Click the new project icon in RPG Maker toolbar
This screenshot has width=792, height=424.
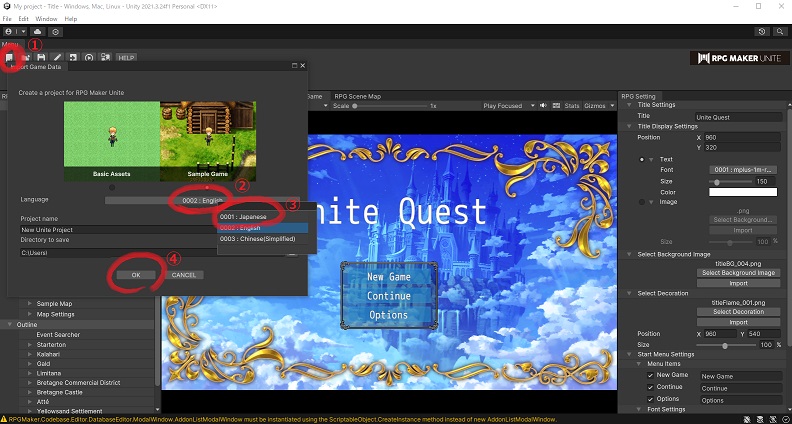coord(9,58)
